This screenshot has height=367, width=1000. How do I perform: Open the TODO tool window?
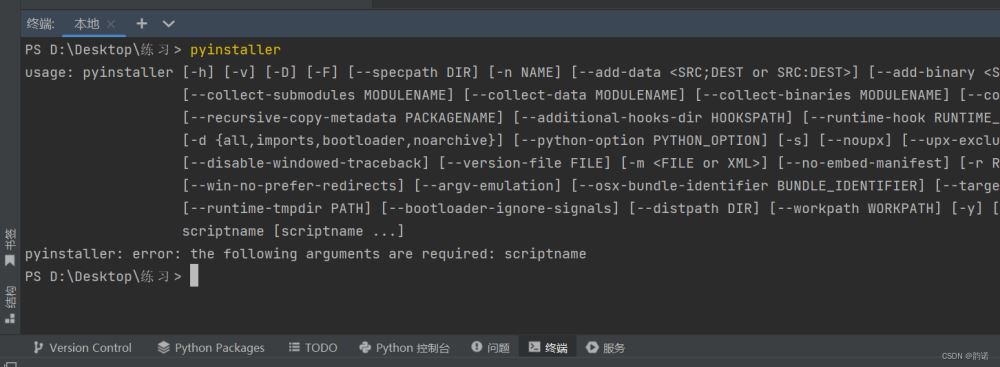tap(313, 348)
